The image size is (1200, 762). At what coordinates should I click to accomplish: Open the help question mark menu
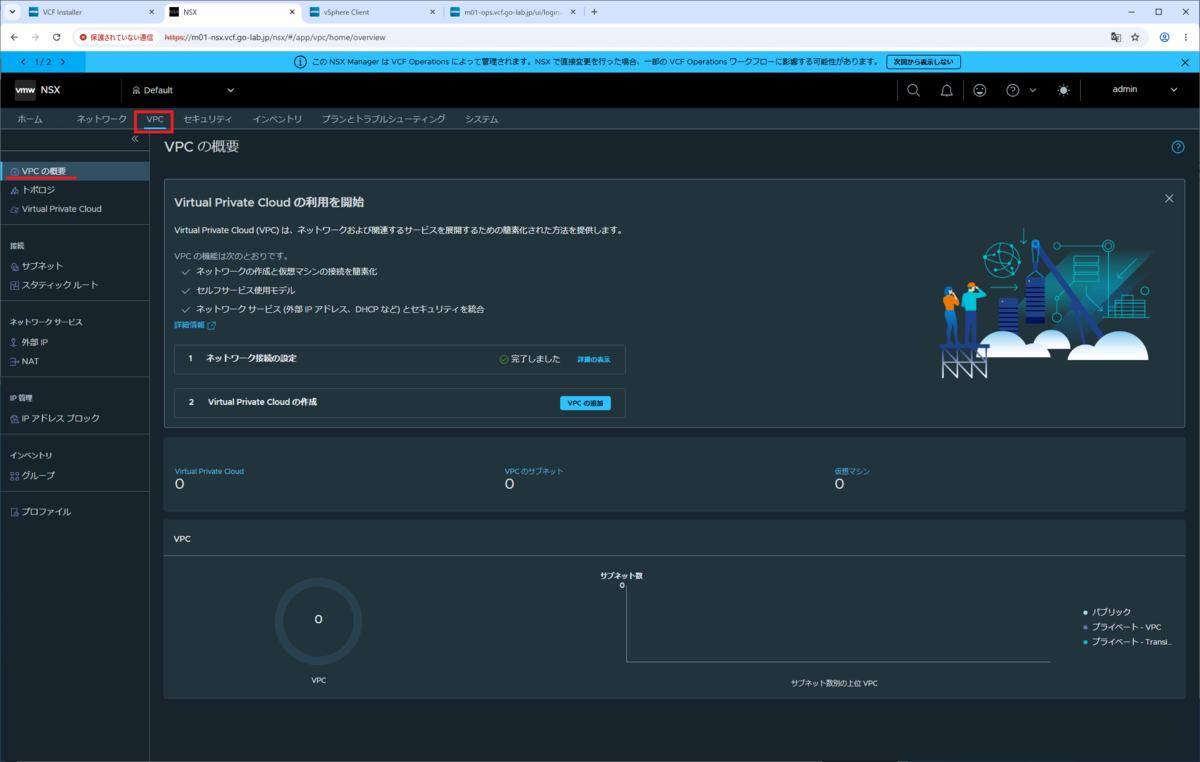[x=1020, y=90]
